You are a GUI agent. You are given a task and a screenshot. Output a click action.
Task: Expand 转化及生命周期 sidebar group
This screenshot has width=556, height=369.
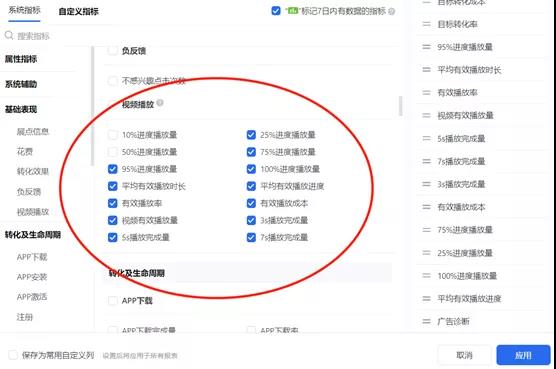(33, 235)
